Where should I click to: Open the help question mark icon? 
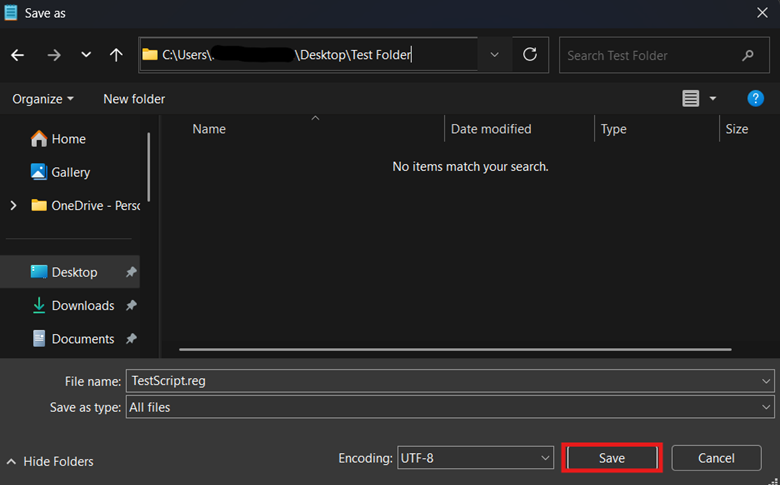(x=756, y=98)
